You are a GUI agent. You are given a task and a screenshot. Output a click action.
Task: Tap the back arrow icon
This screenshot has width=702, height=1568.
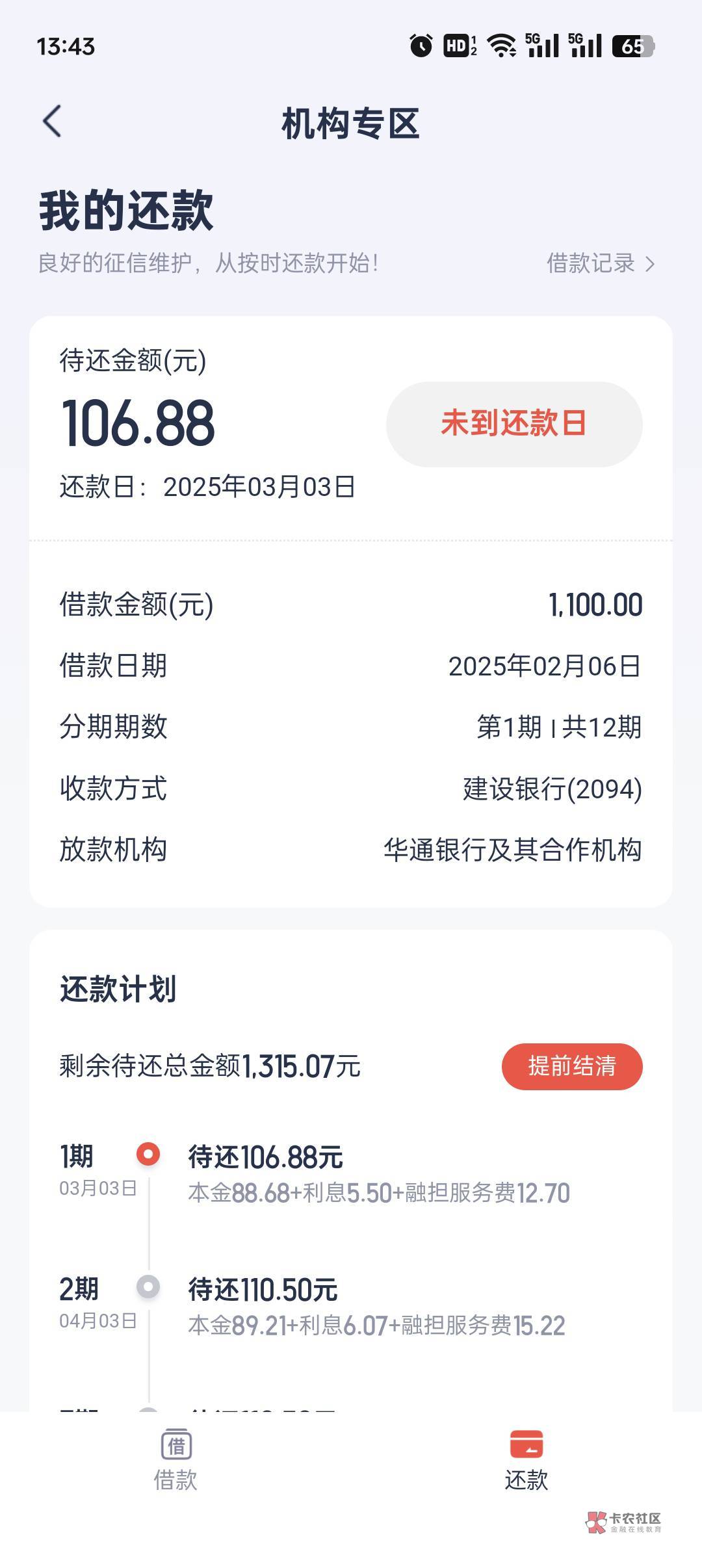pyautogui.click(x=52, y=122)
